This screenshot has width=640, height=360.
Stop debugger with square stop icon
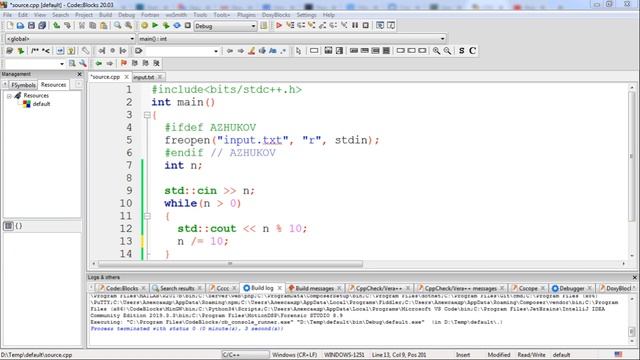[366, 26]
